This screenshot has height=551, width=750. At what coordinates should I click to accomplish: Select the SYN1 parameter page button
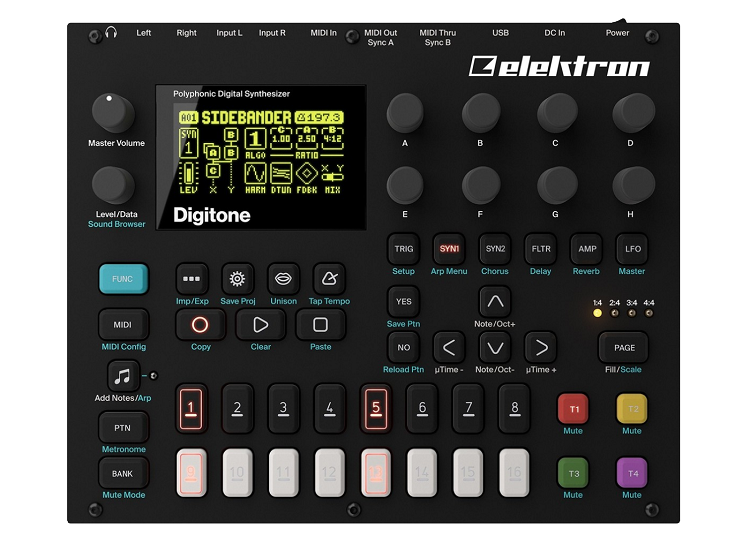coord(449,249)
